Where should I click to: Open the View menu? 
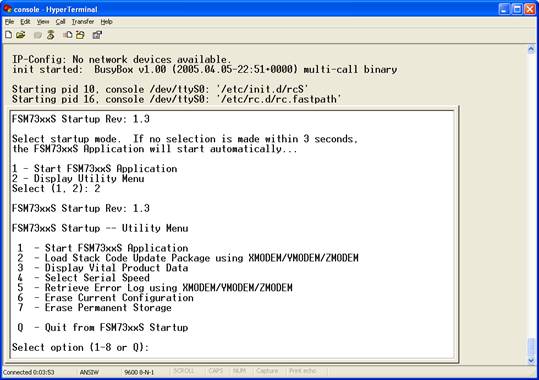[43, 22]
